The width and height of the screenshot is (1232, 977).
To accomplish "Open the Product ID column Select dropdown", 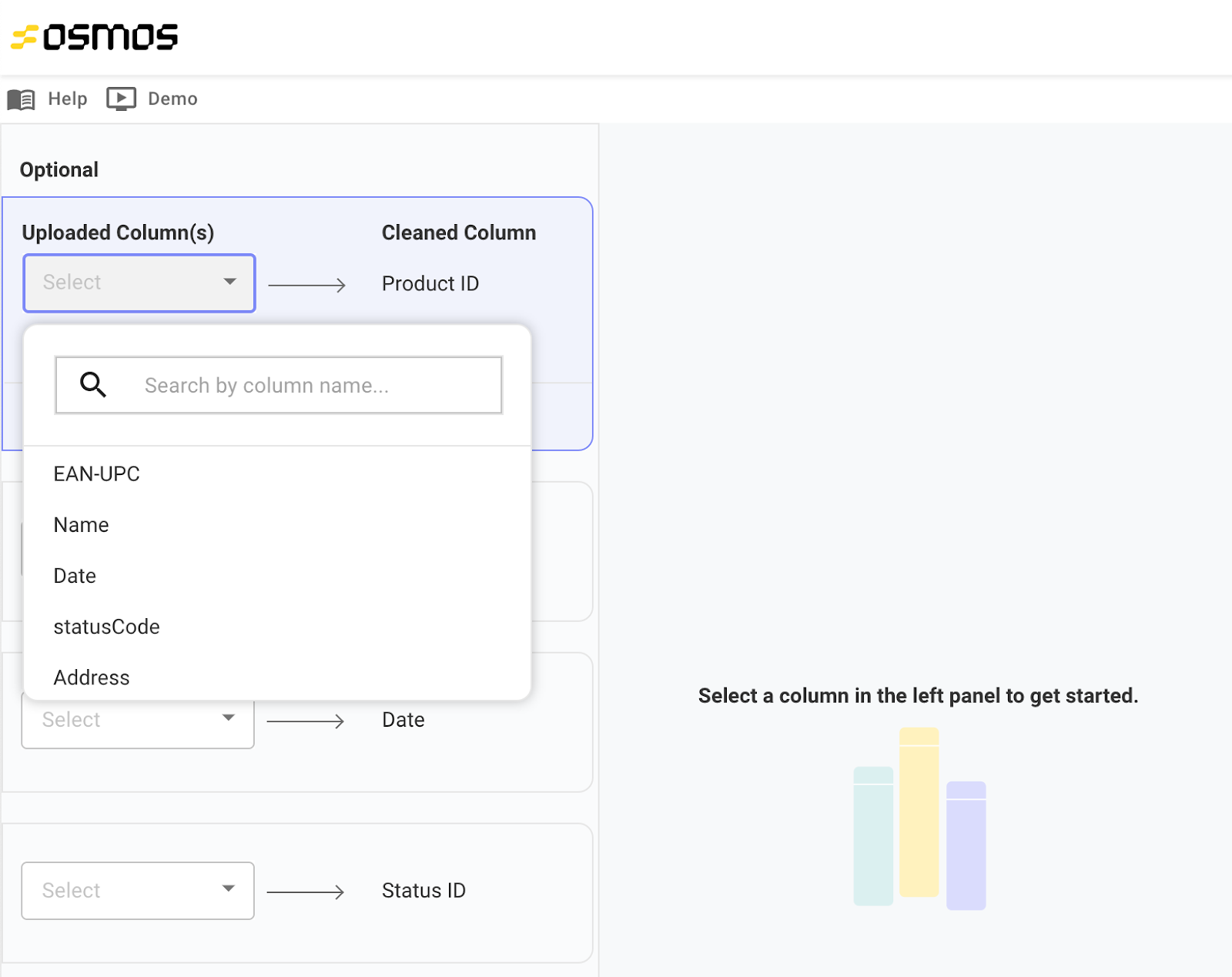I will click(139, 283).
